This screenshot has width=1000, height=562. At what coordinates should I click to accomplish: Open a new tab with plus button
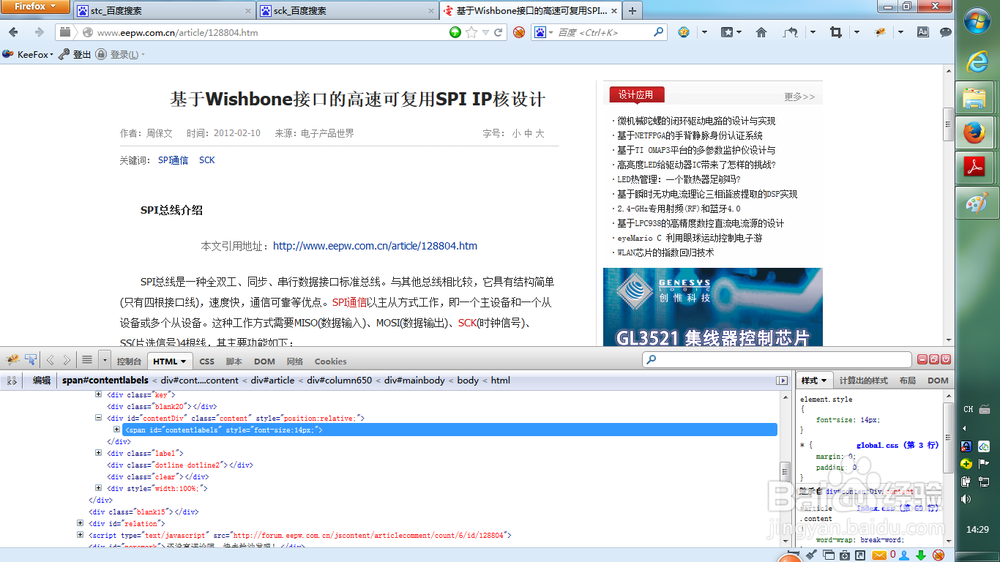632,11
